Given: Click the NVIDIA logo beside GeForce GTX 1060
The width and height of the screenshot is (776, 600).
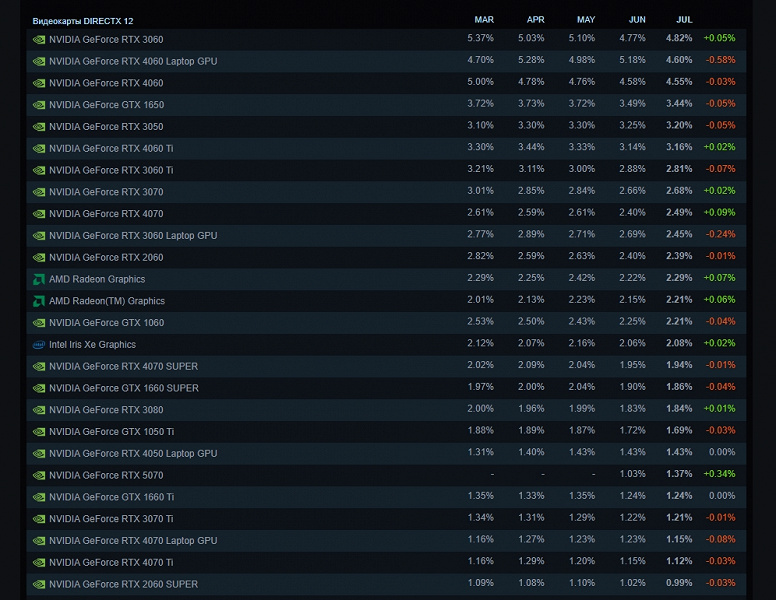Looking at the screenshot, I should 39,323.
